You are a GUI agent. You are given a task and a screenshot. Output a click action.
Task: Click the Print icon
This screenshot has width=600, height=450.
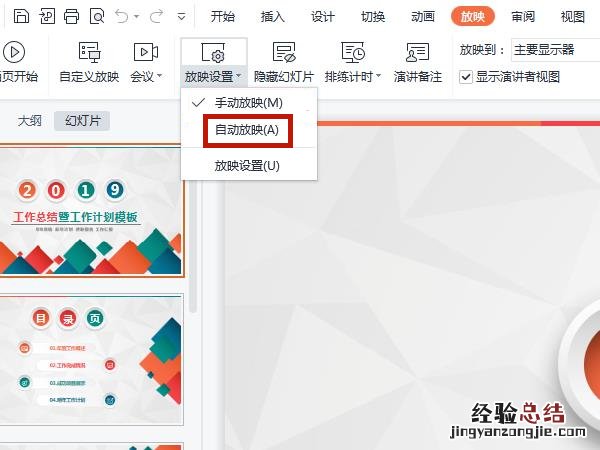coord(72,16)
